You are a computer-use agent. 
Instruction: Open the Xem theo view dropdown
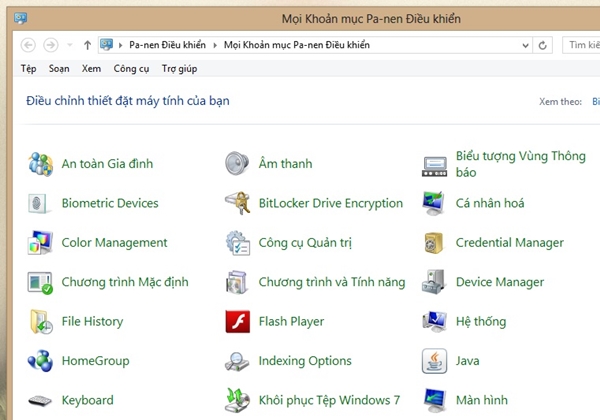pyautogui.click(x=596, y=101)
